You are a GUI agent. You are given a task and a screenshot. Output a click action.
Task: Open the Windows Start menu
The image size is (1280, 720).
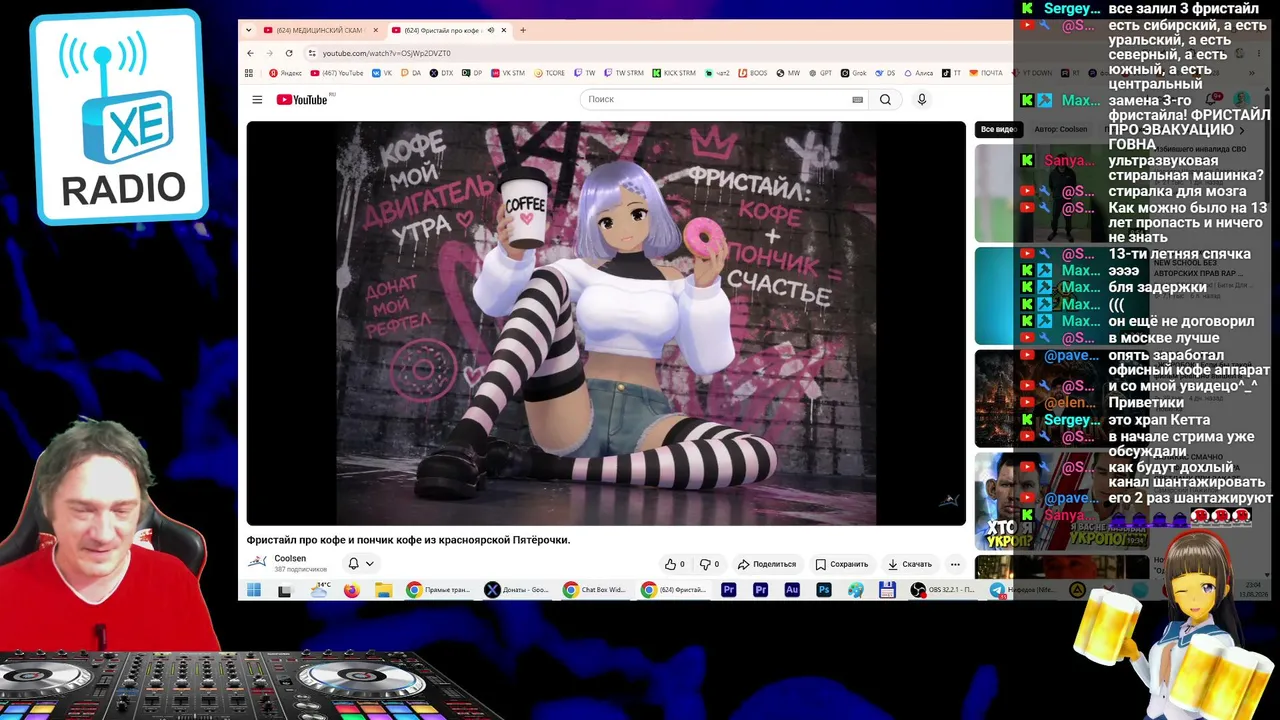[254, 590]
